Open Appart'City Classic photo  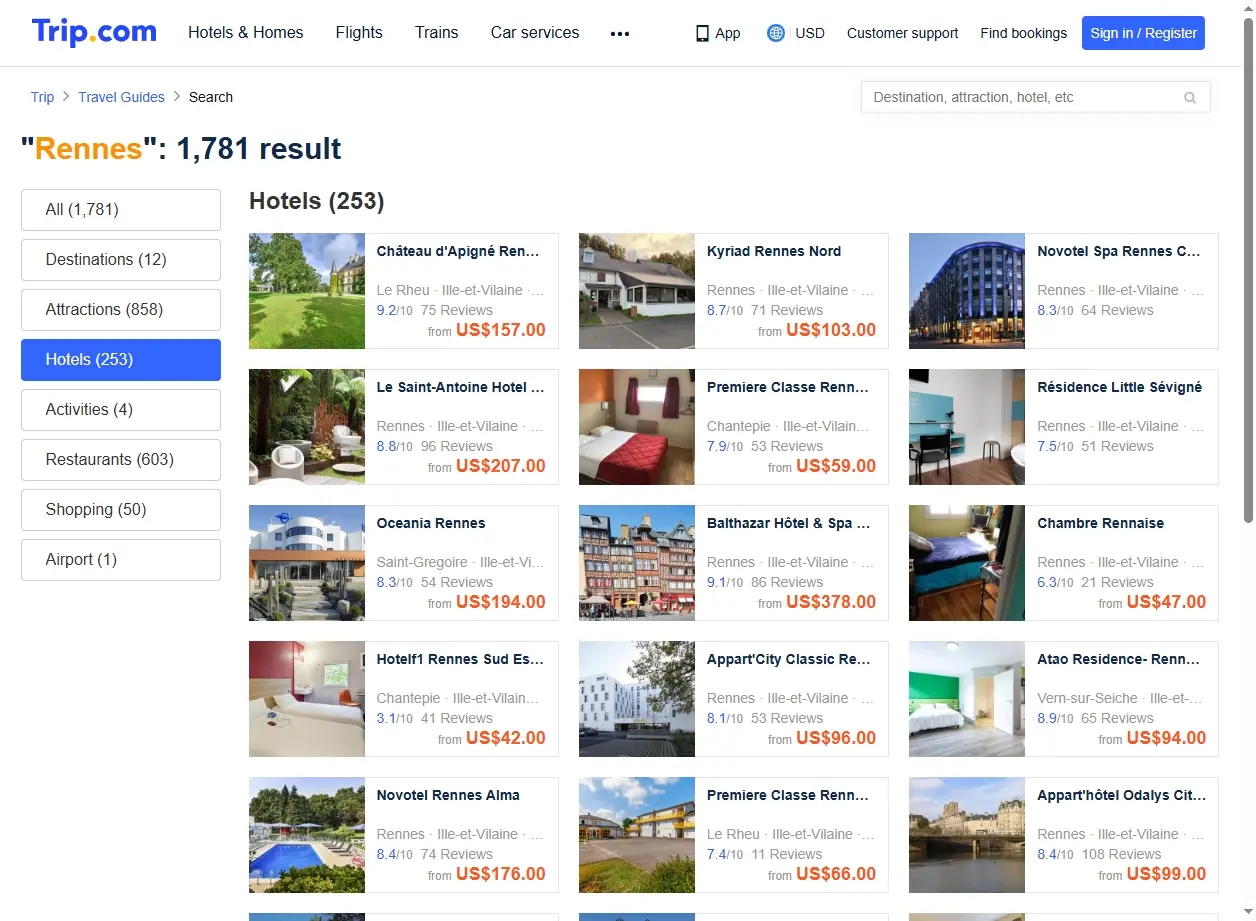coord(637,699)
